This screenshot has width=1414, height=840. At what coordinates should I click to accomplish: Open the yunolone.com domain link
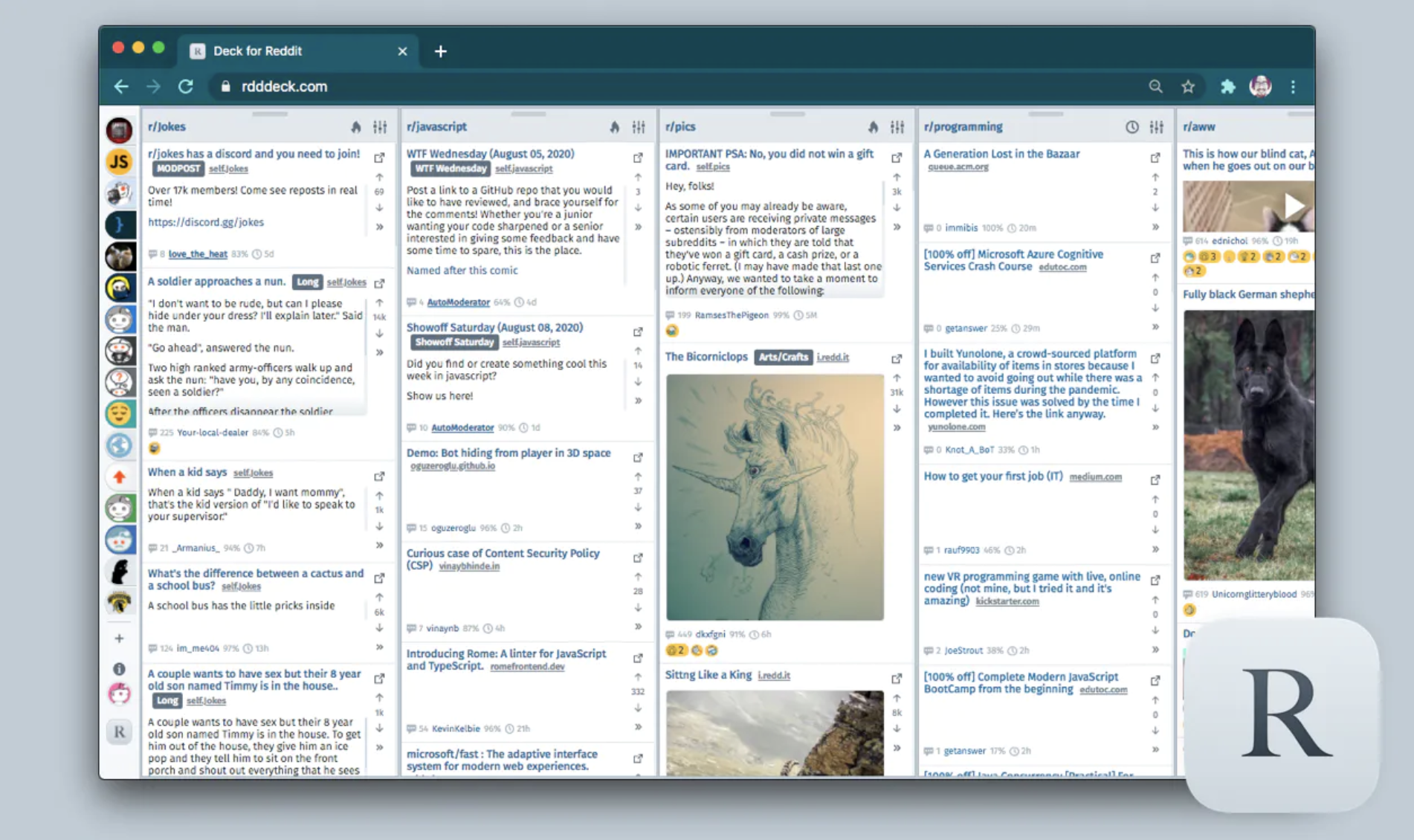point(956,427)
